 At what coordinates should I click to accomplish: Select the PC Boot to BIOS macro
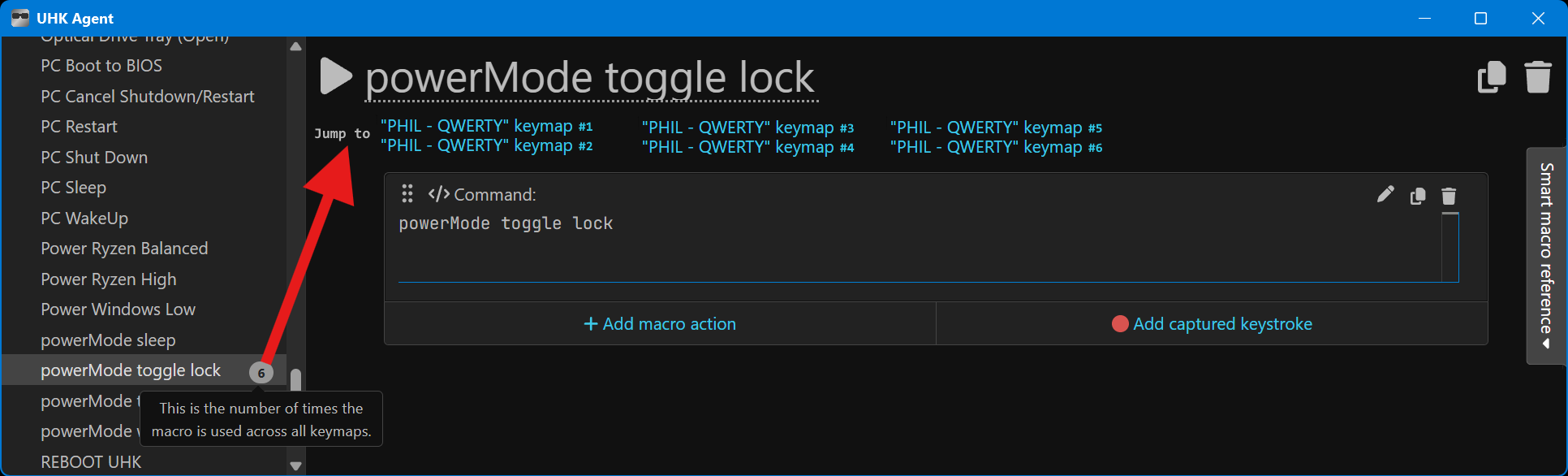pos(101,66)
